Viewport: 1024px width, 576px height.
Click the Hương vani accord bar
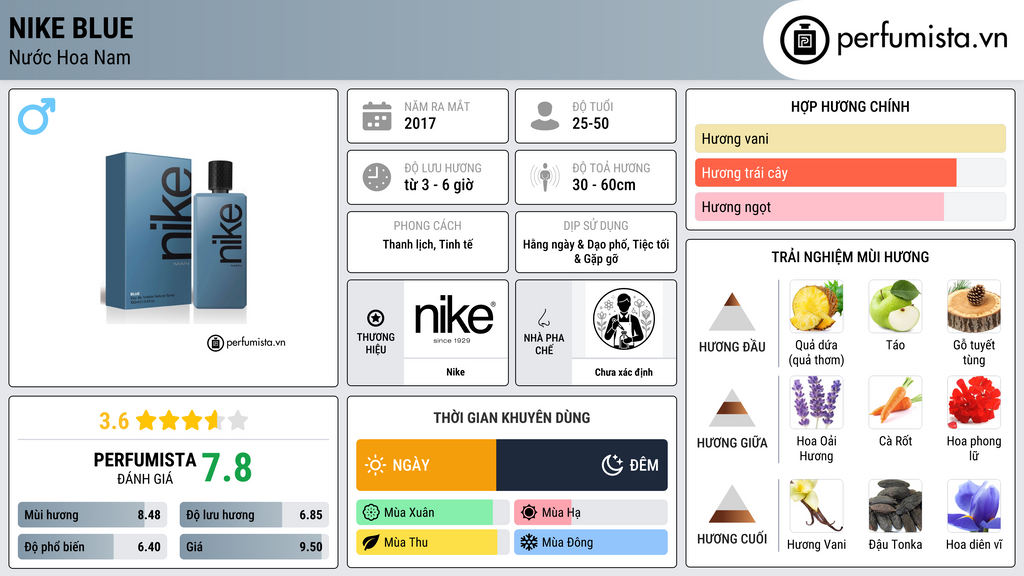click(x=850, y=138)
